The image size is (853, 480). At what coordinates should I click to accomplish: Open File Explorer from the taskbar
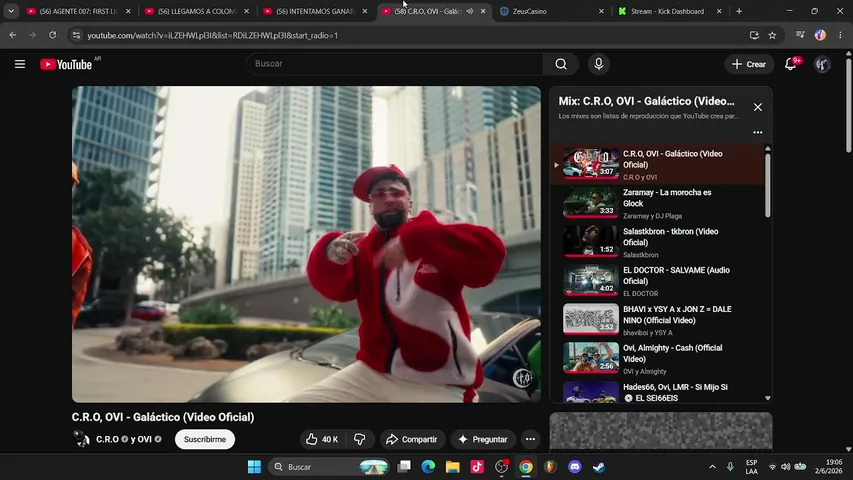coord(453,467)
